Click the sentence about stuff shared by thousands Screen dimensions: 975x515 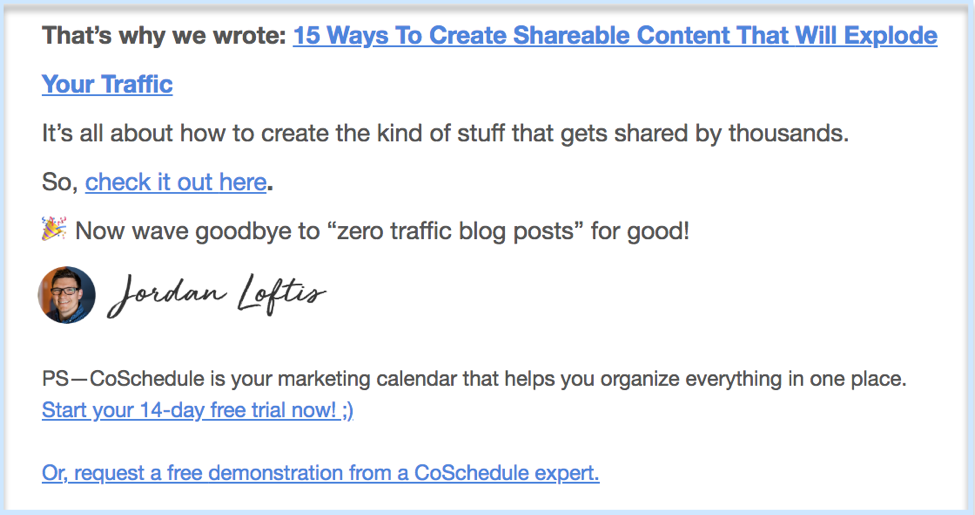click(445, 133)
